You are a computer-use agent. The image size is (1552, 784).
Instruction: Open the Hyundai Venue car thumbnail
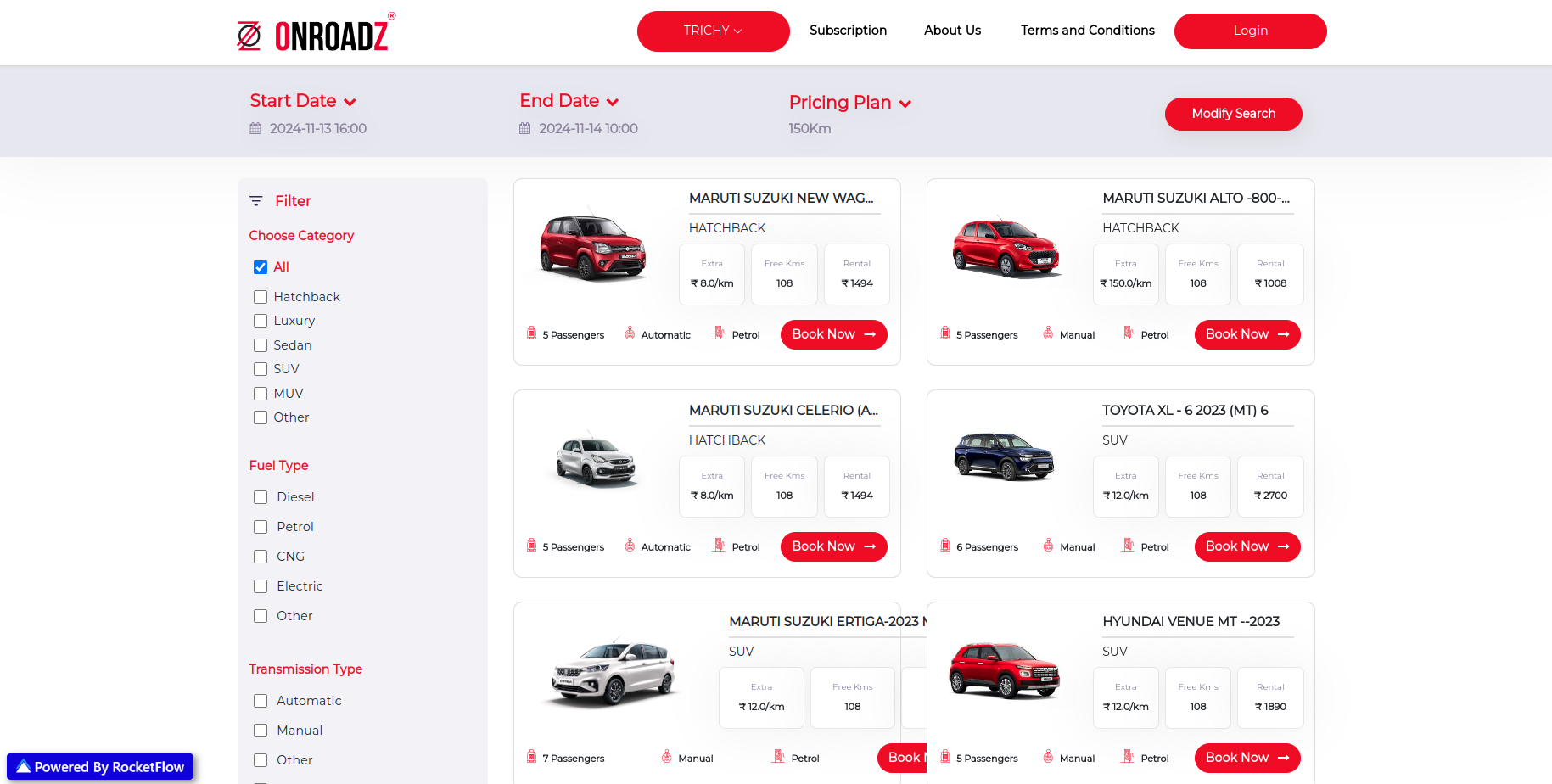(1005, 670)
